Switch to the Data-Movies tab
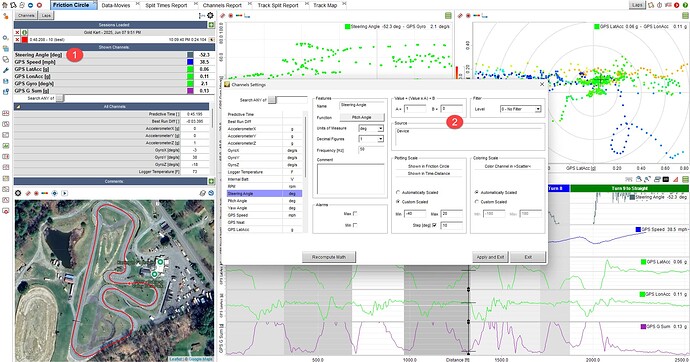Viewport: 690px width, 362px height. [x=116, y=5]
